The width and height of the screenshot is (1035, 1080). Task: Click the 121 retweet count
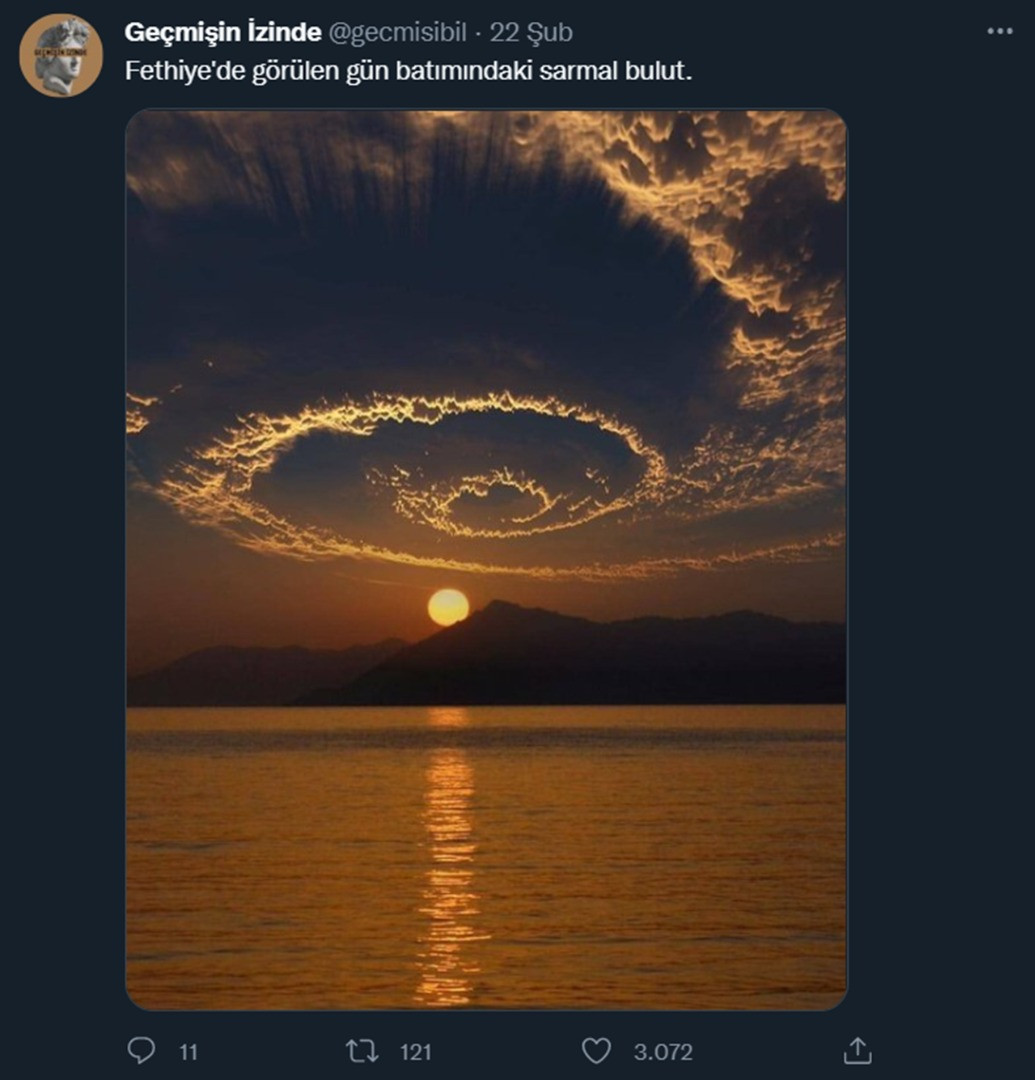417,1052
